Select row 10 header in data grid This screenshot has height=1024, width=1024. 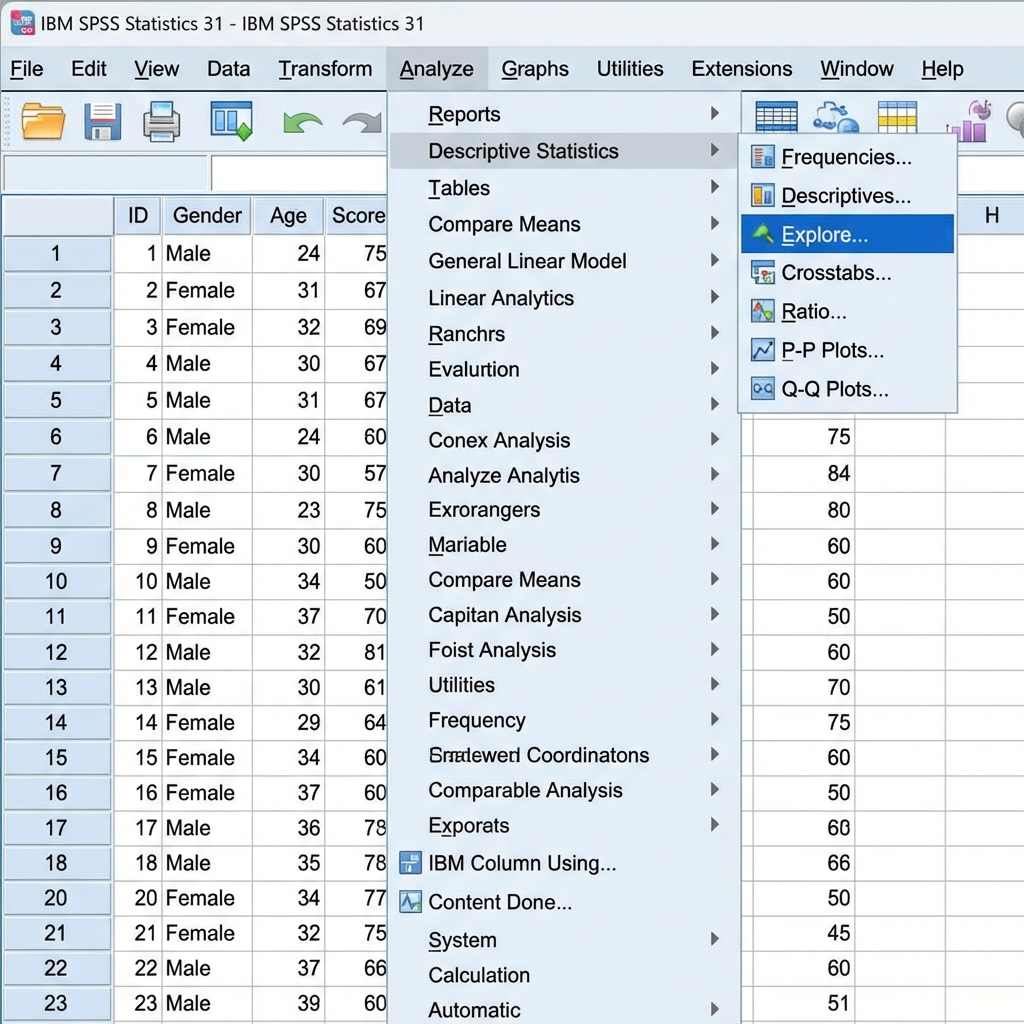(x=56, y=581)
